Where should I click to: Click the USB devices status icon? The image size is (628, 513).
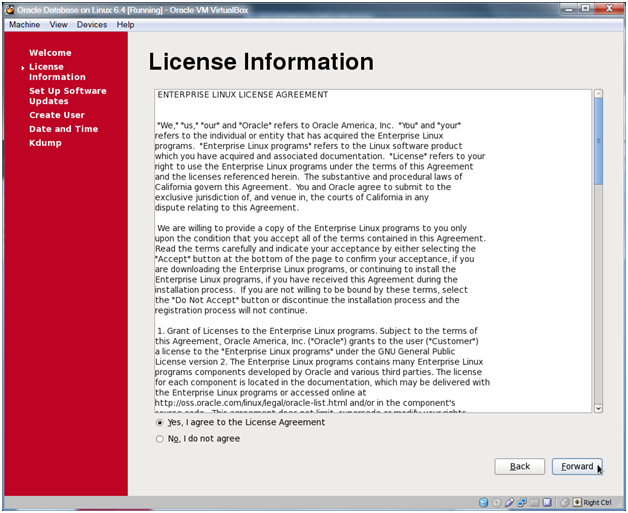pyautogui.click(x=509, y=502)
